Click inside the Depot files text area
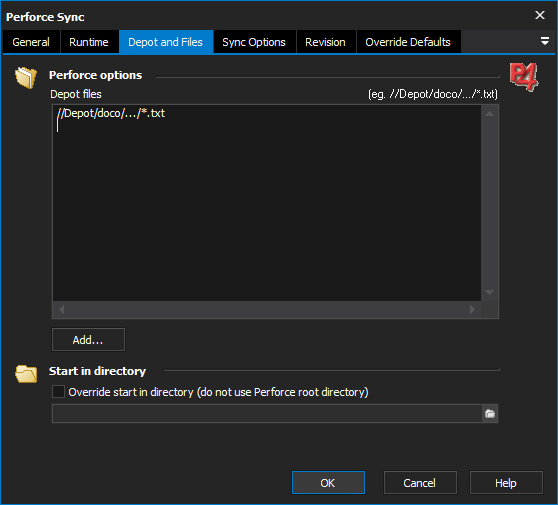The image size is (558, 505). (267, 203)
